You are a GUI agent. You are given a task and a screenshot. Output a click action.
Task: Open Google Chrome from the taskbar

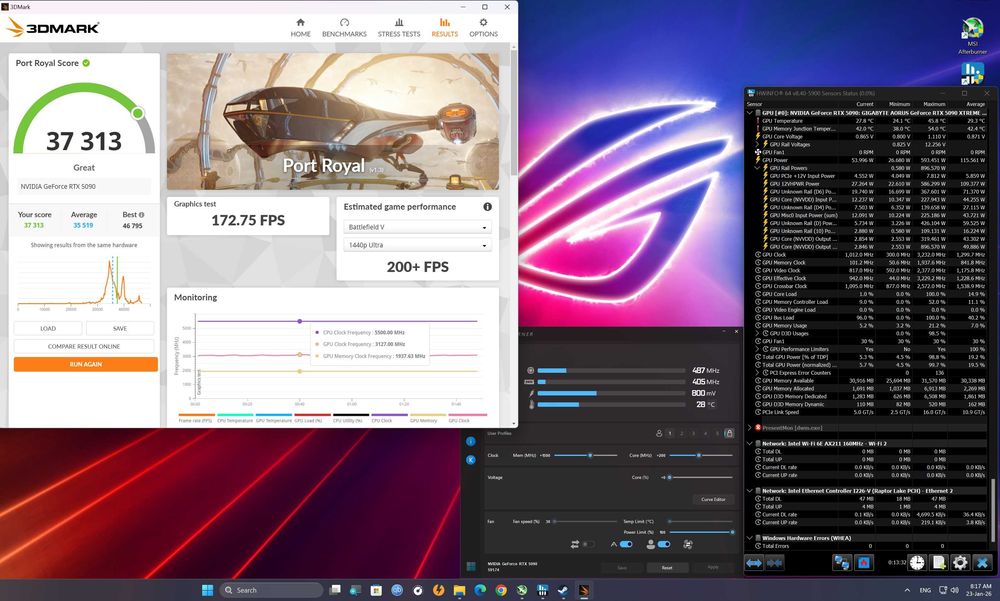tap(501, 590)
